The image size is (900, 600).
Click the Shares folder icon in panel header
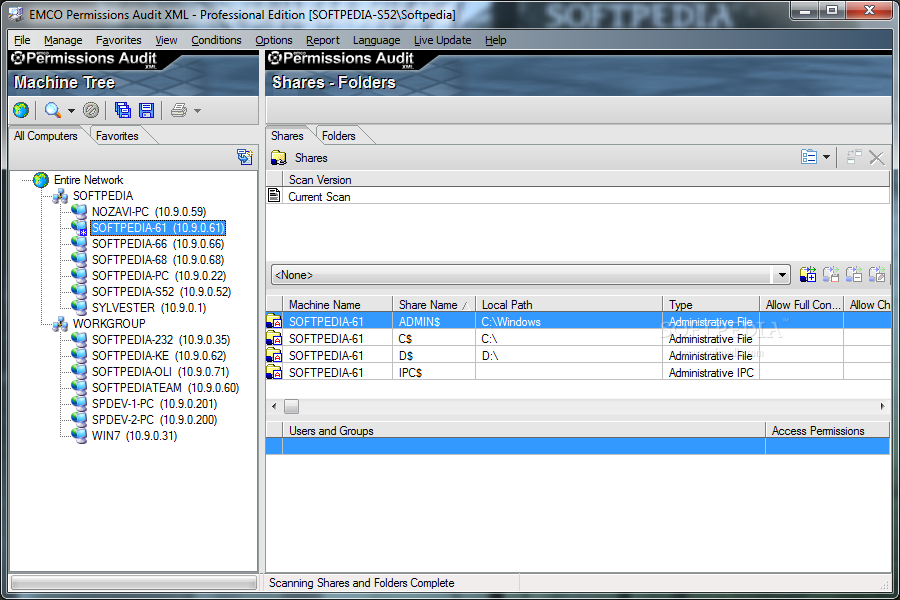(x=279, y=157)
